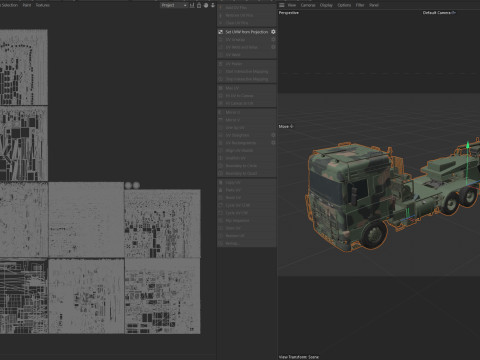Click the Default Camera link icon
480x360 pixels.
point(454,13)
